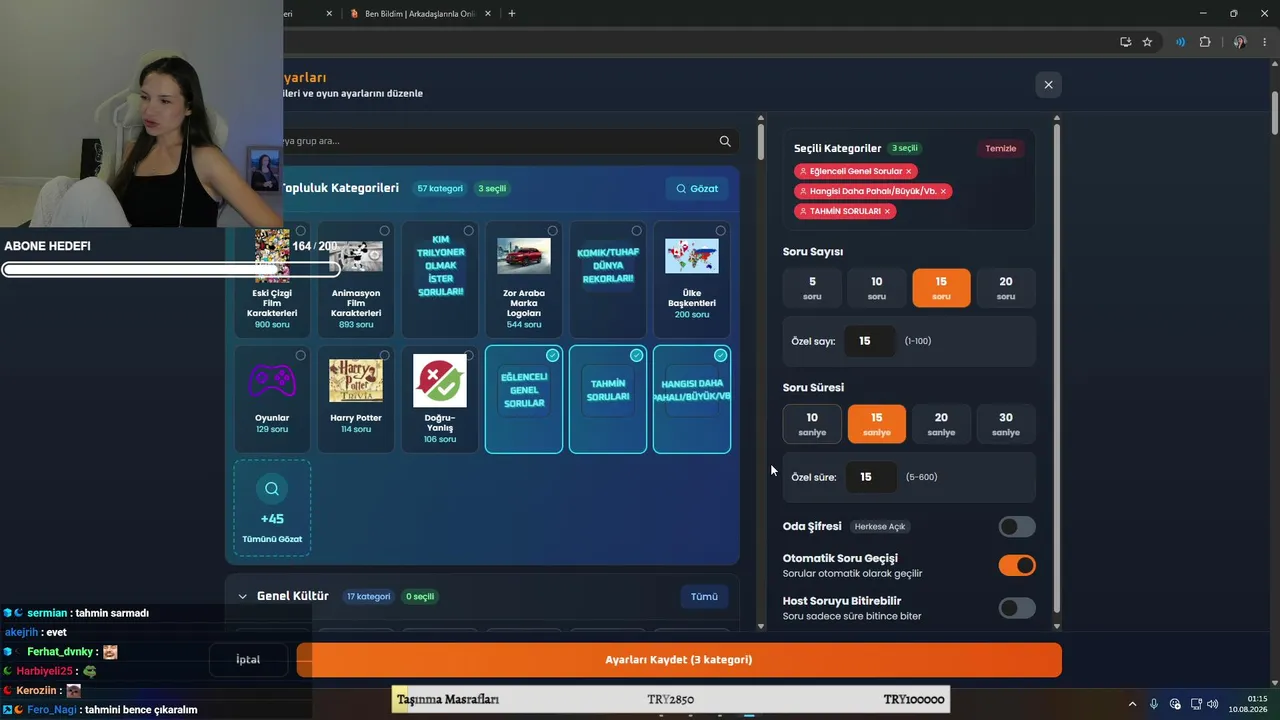Open the volume speaker icon in the system tray

point(1213,704)
